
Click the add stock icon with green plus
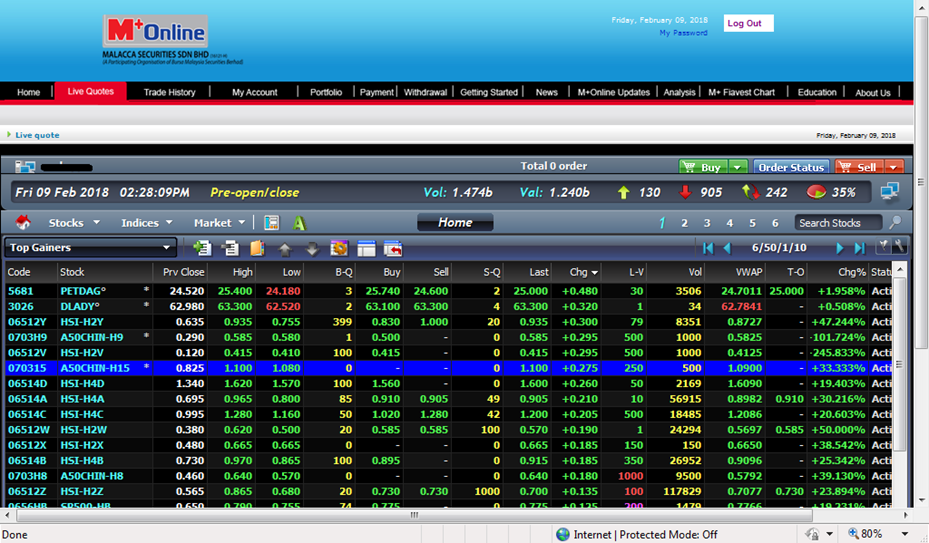pos(203,248)
